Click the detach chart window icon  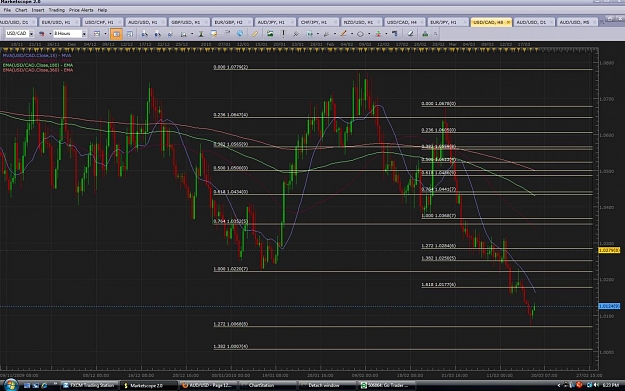point(227,34)
